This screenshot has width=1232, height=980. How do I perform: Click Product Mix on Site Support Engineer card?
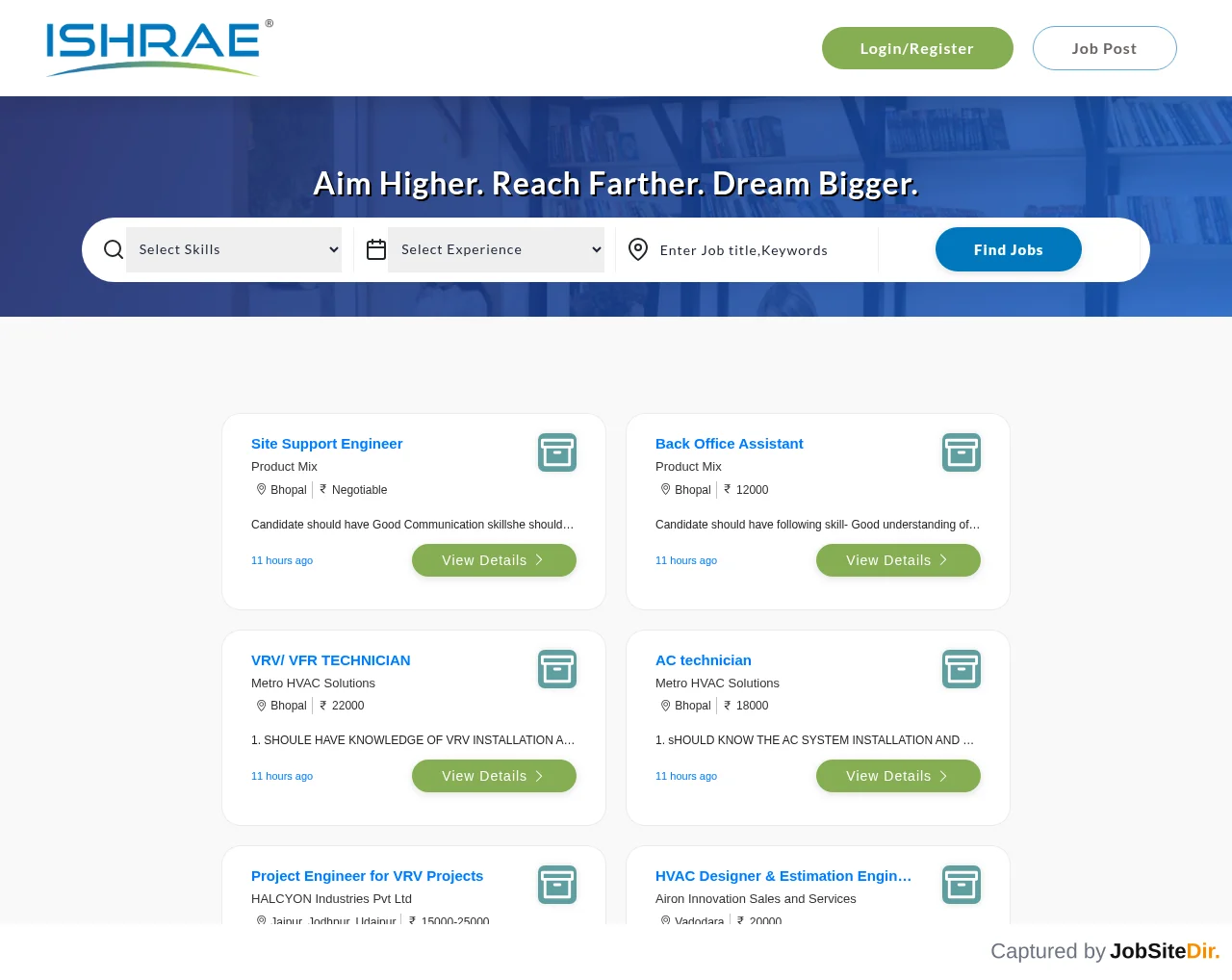click(x=284, y=467)
